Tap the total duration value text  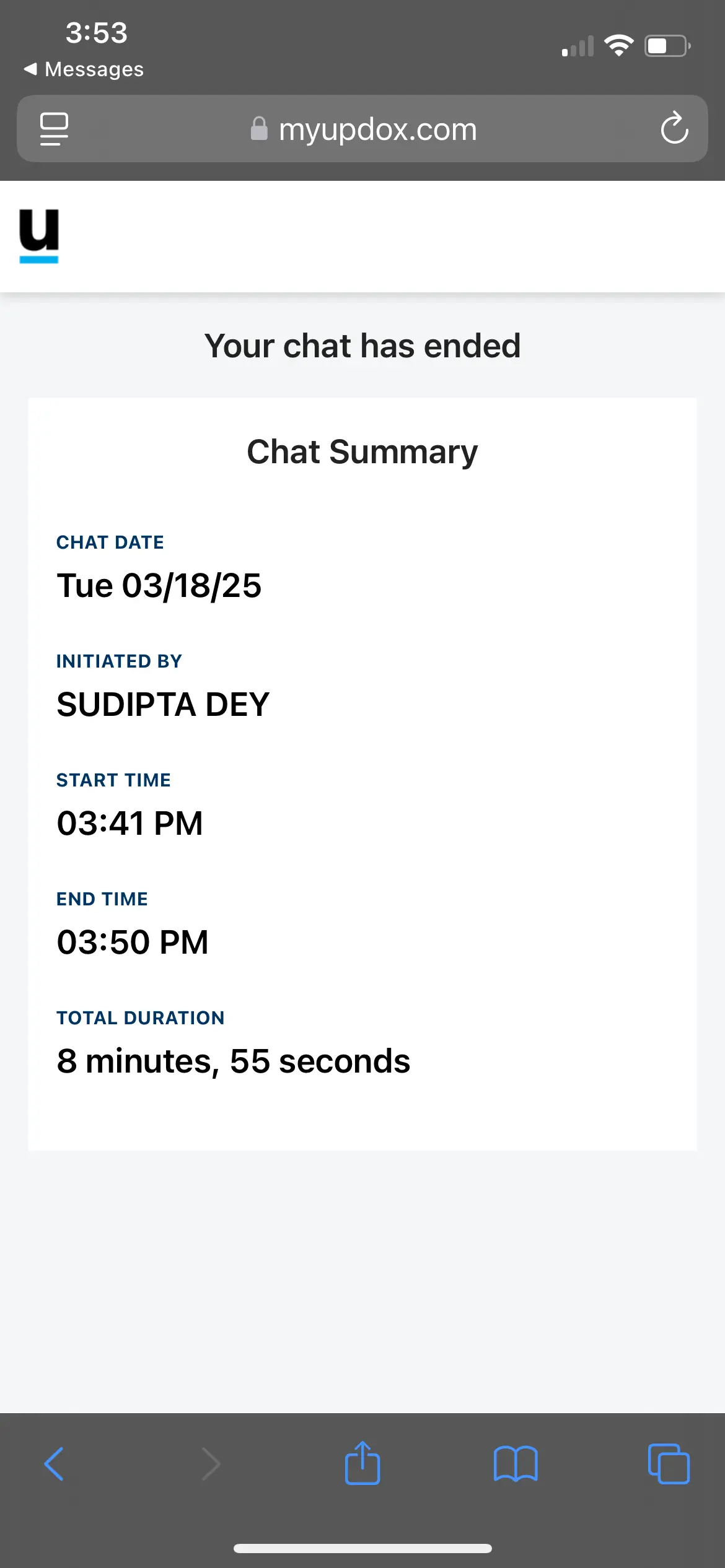click(234, 1061)
